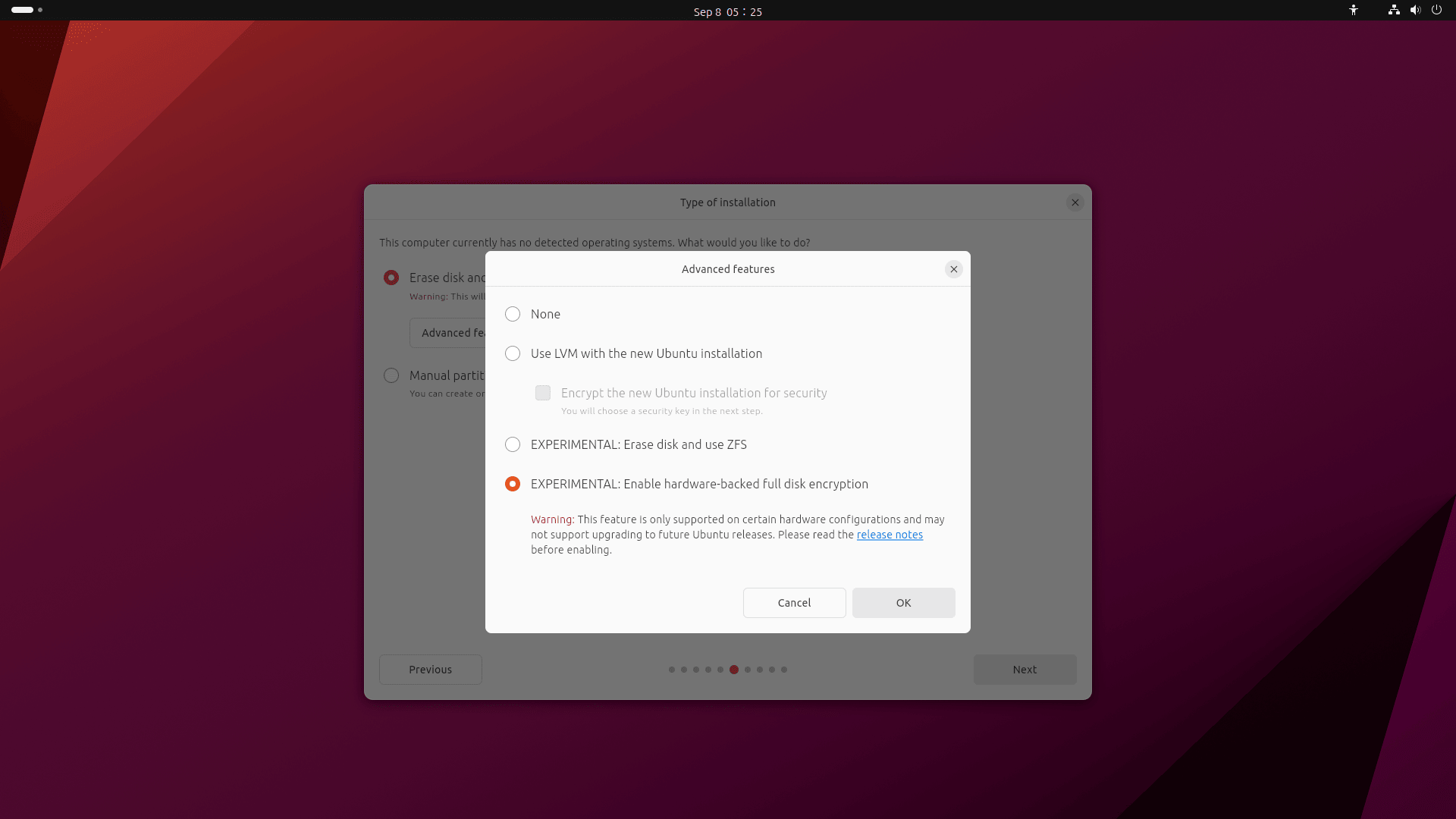Click the power/session icon in taskbar
Viewport: 1456px width, 819px height.
point(1437,11)
